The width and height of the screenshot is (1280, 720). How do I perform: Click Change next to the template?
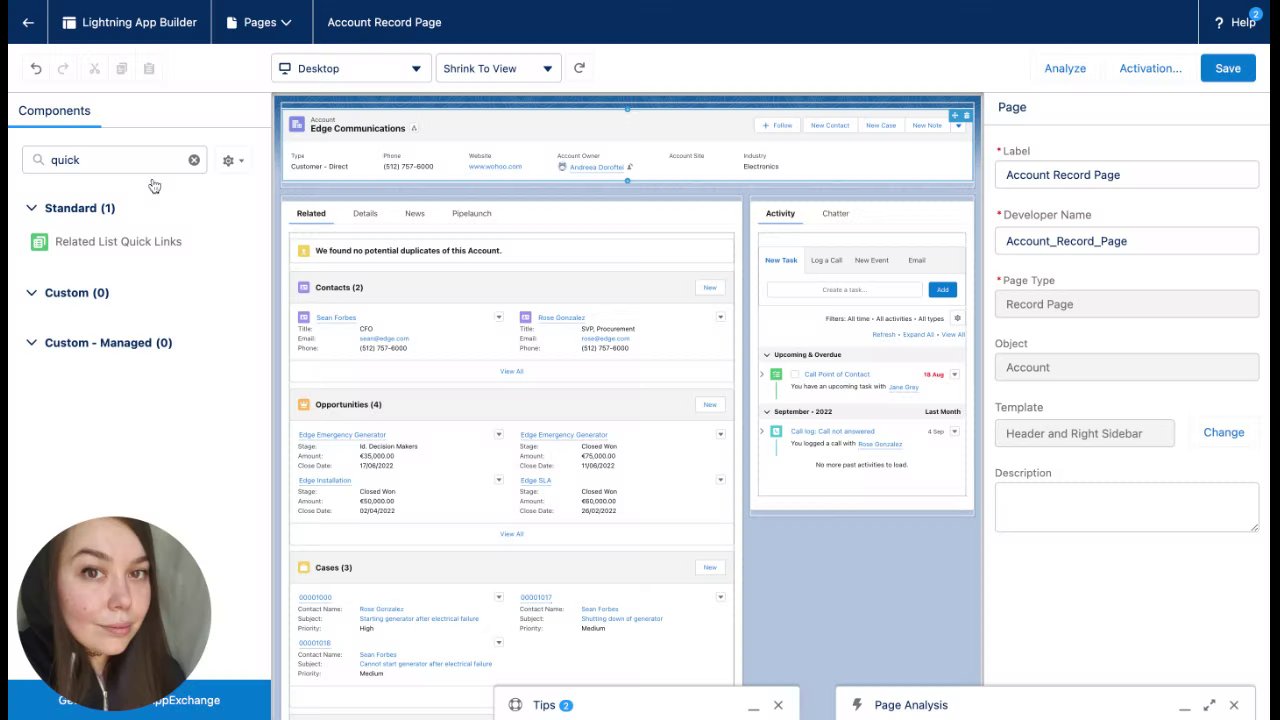click(x=1224, y=433)
